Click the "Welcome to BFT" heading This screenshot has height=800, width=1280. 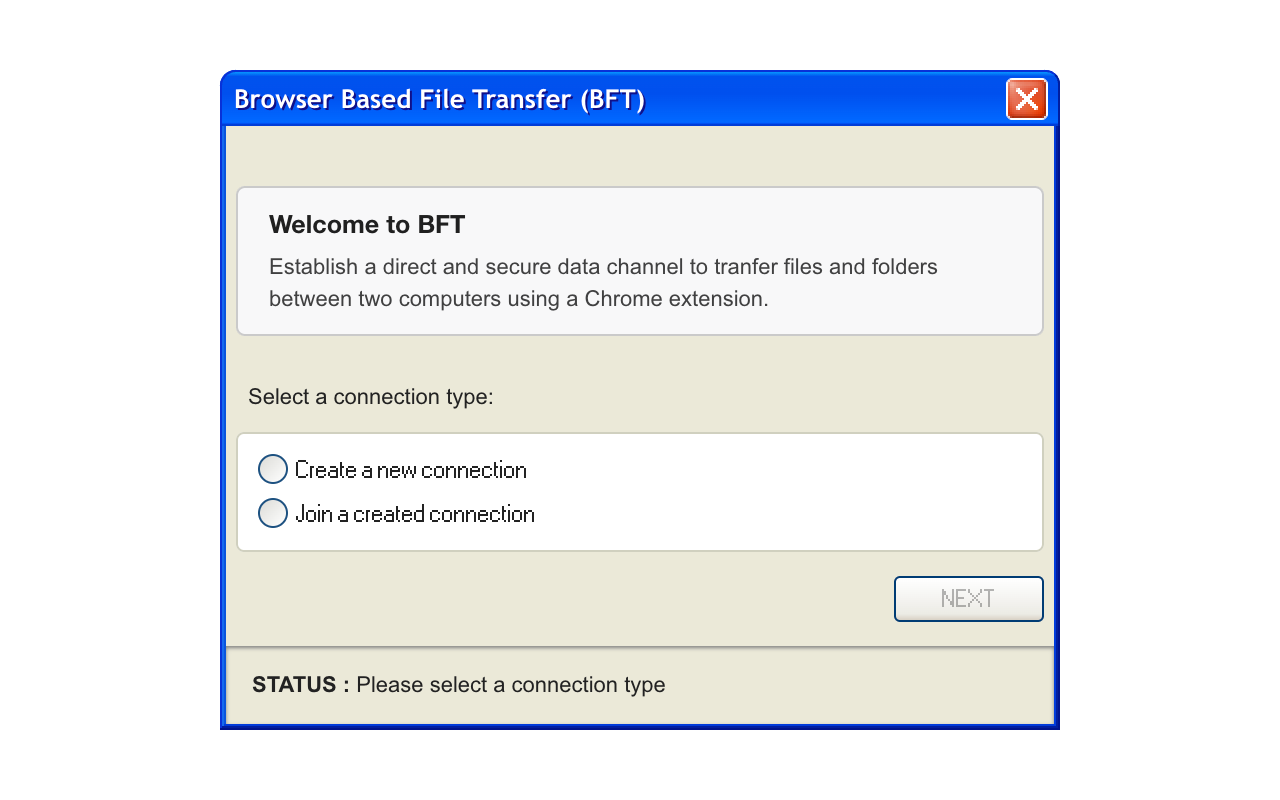point(367,224)
